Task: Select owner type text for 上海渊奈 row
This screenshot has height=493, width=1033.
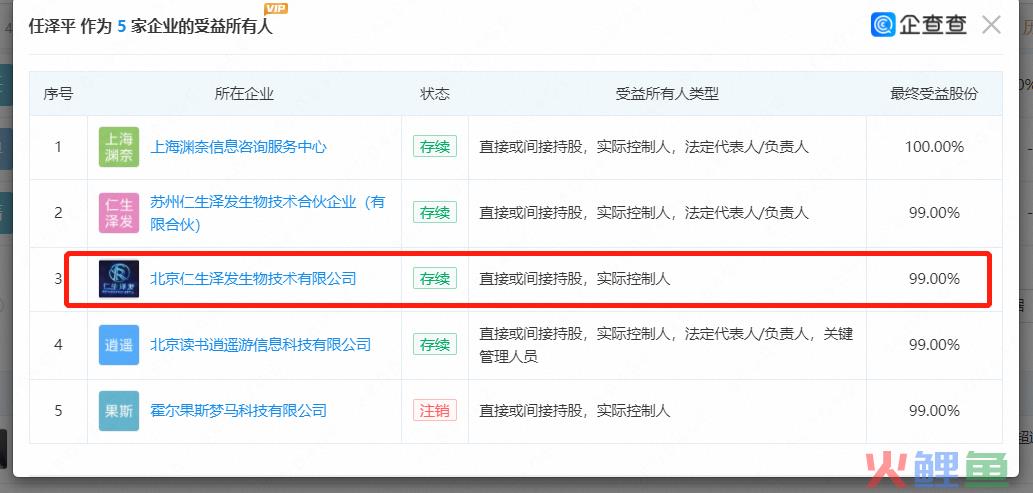Action: pyautogui.click(x=644, y=147)
